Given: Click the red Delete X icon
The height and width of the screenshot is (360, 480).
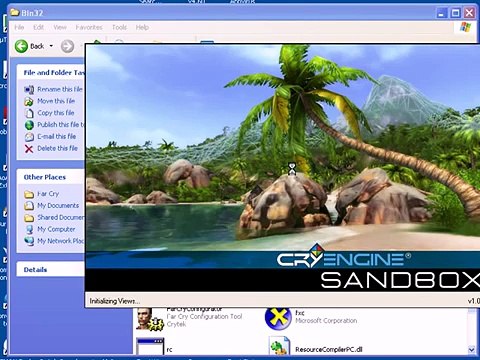Looking at the screenshot, I should pyautogui.click(x=29, y=149).
